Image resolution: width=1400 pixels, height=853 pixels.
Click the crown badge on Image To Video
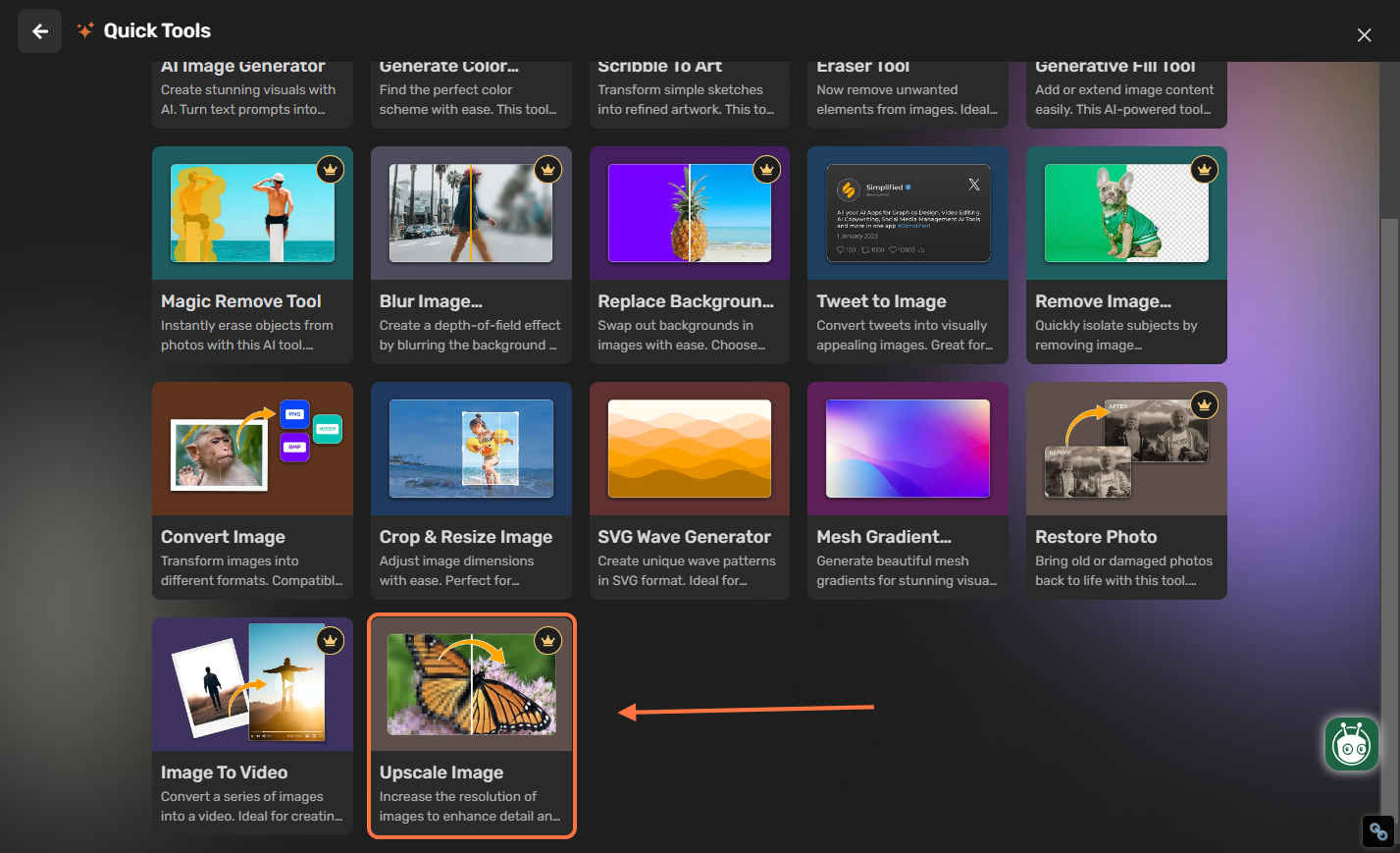tap(330, 641)
